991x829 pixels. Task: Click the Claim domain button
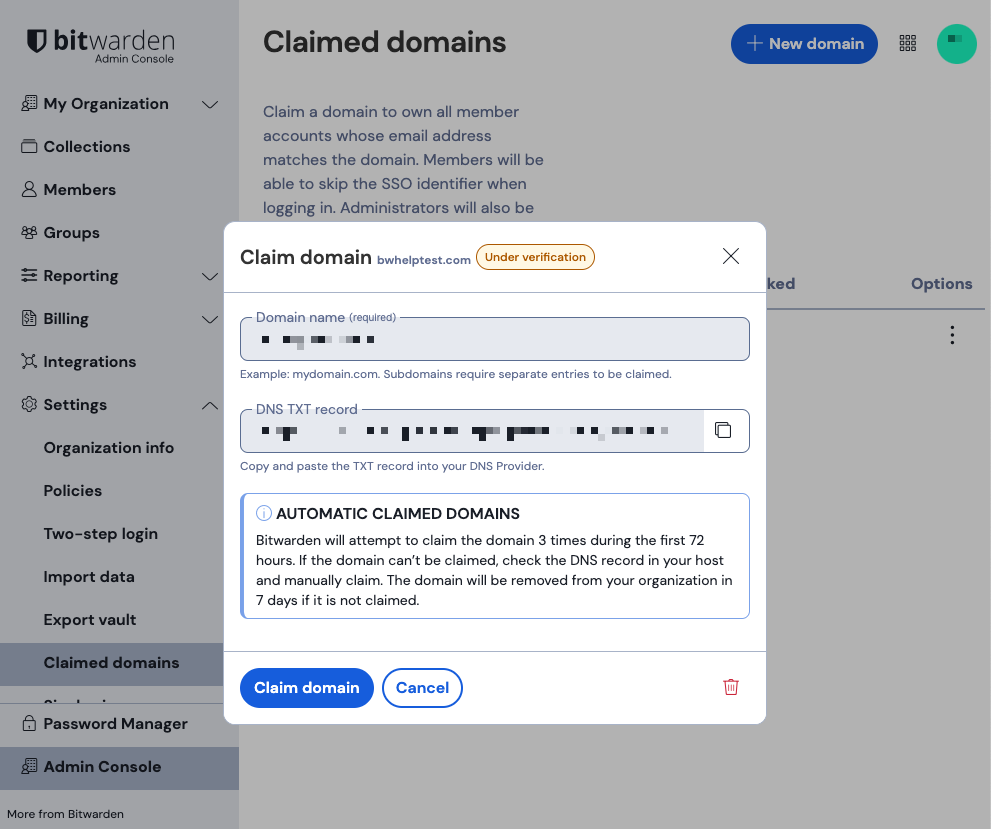click(x=306, y=688)
